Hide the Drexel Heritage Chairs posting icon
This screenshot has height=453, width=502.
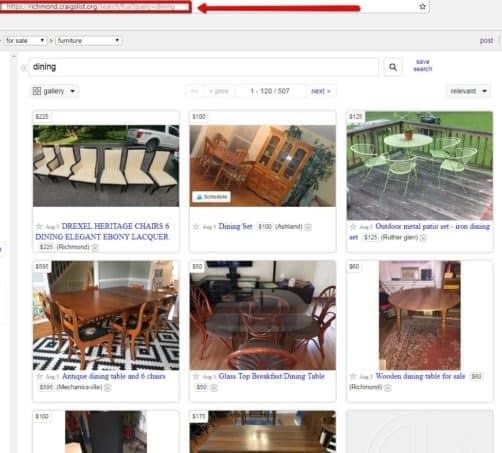click(95, 247)
